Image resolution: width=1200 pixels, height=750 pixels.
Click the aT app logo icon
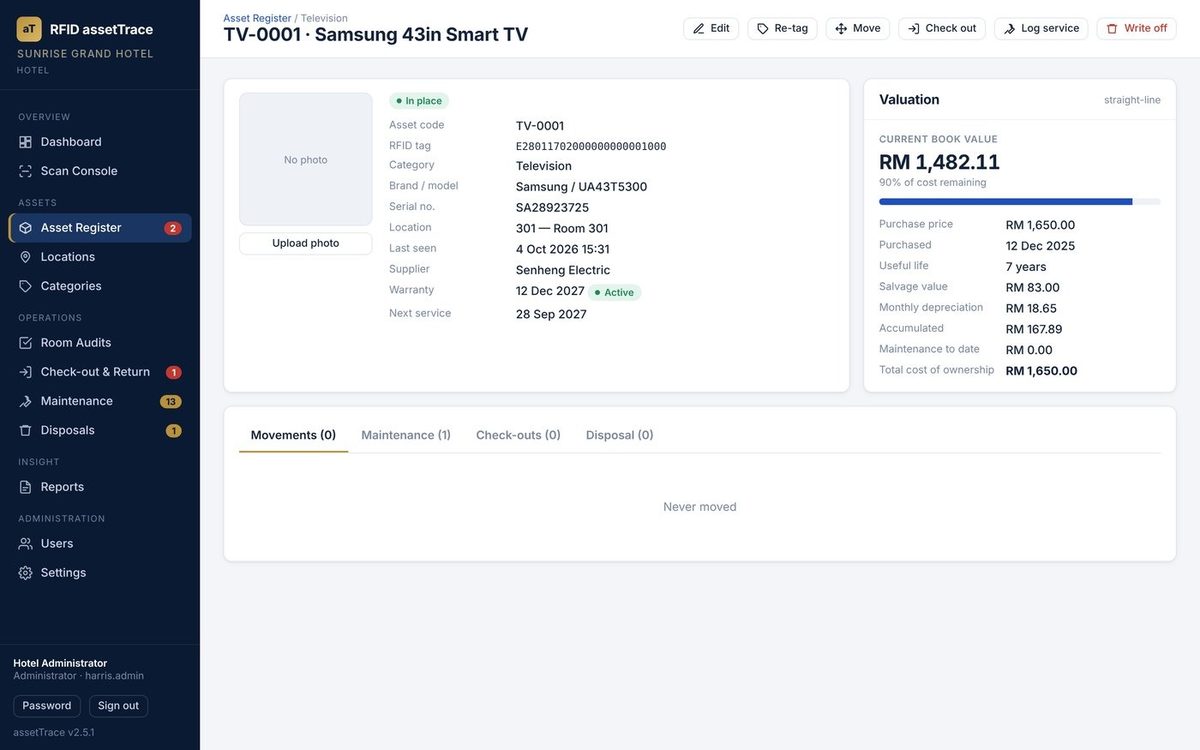[29, 29]
